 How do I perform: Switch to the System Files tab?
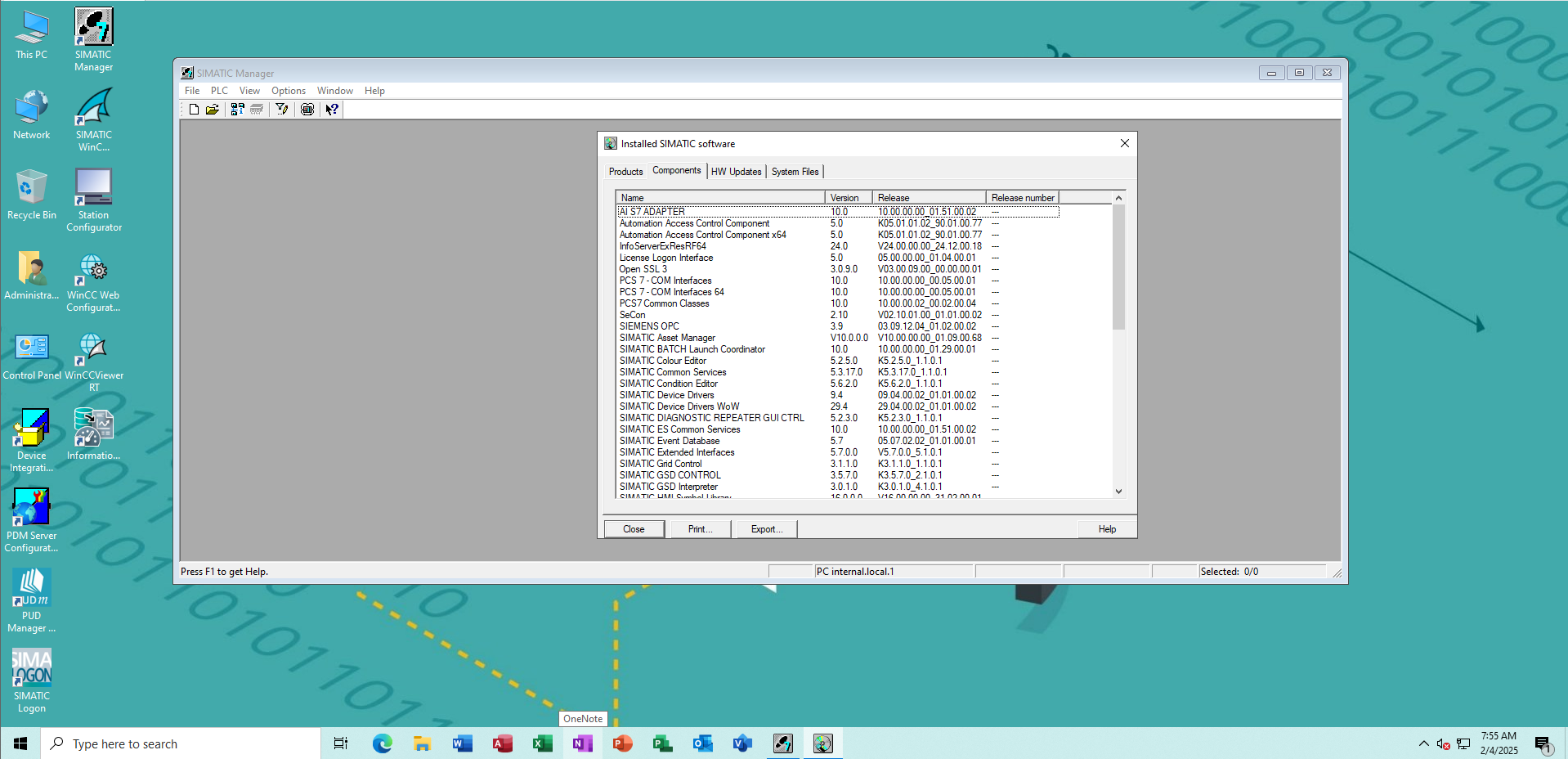[795, 172]
